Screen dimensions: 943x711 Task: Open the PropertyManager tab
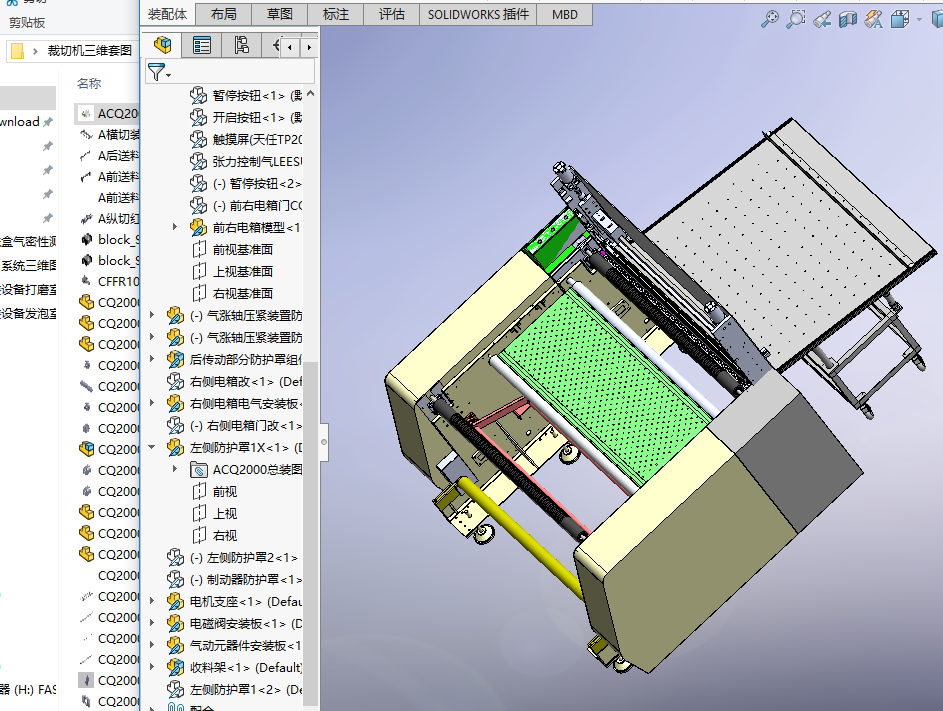point(201,45)
